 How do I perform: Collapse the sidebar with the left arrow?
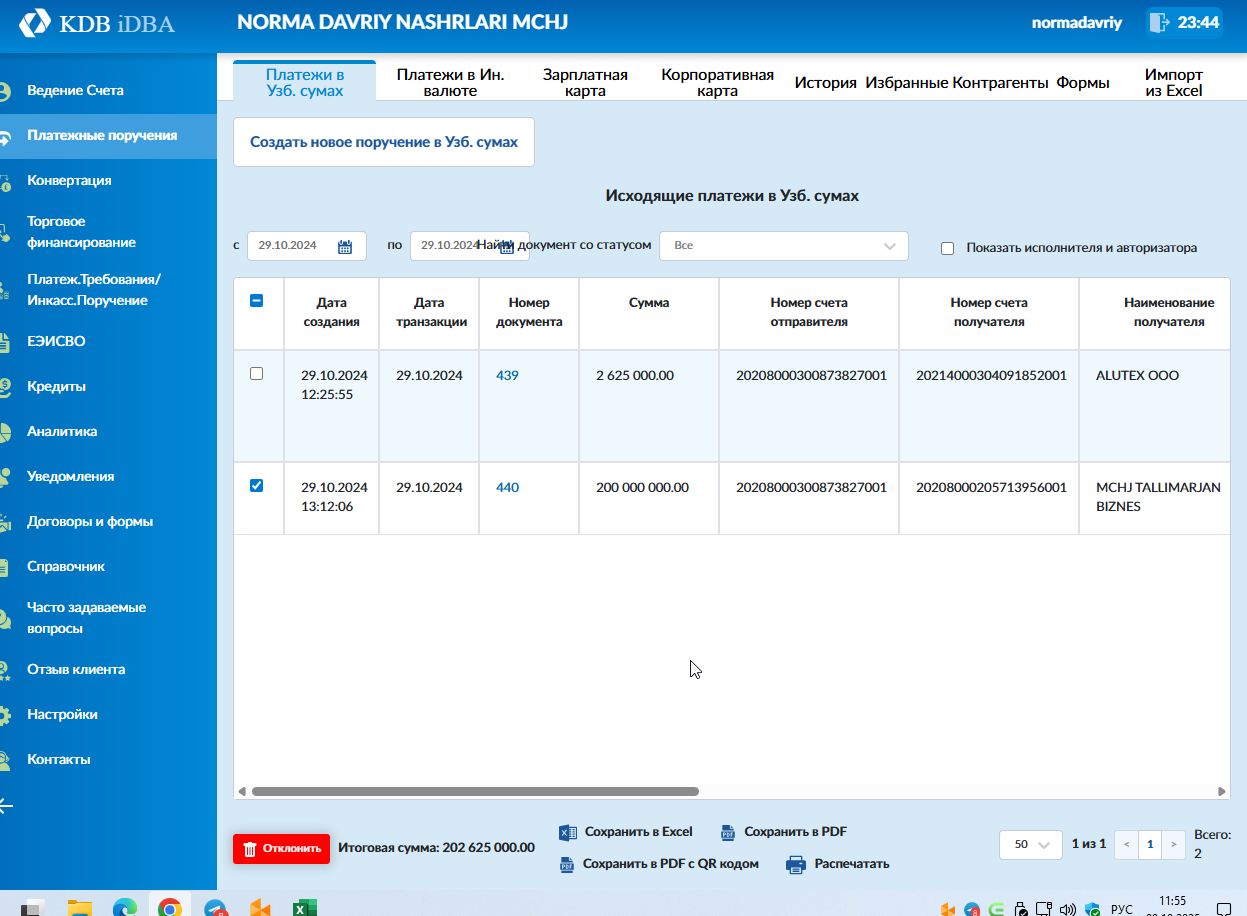click(x=7, y=805)
